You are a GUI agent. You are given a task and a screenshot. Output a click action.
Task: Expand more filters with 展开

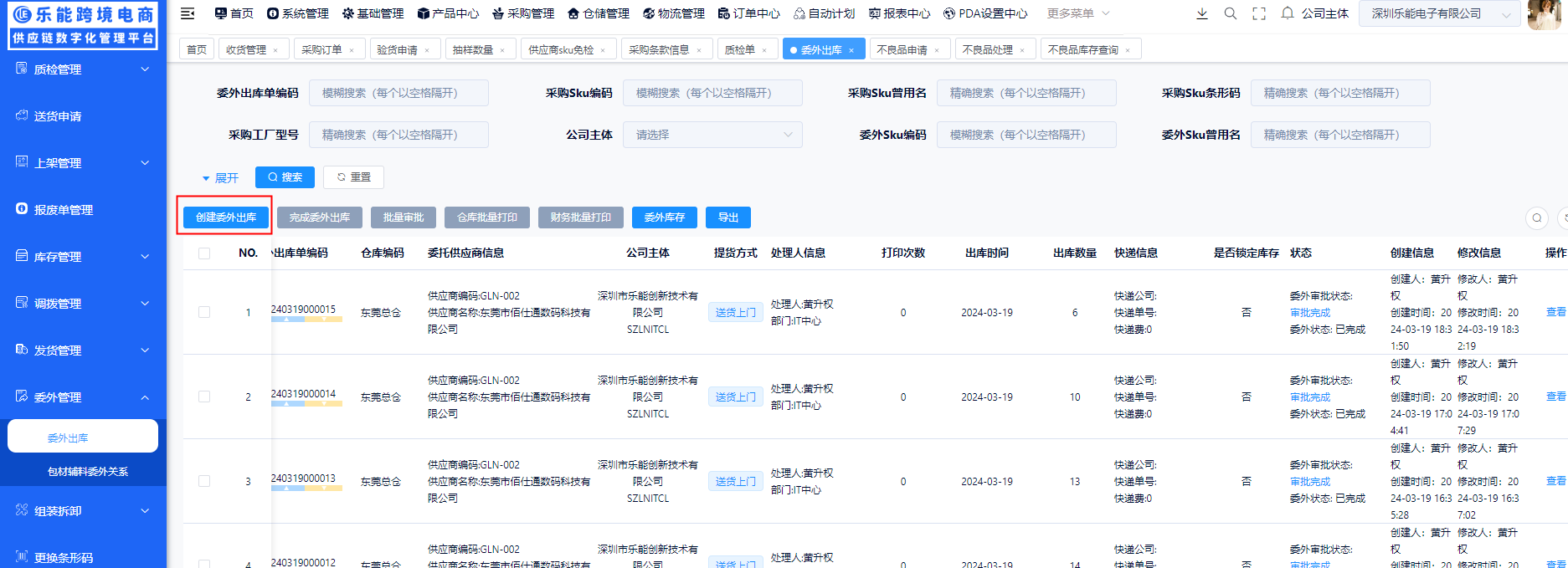pos(220,178)
